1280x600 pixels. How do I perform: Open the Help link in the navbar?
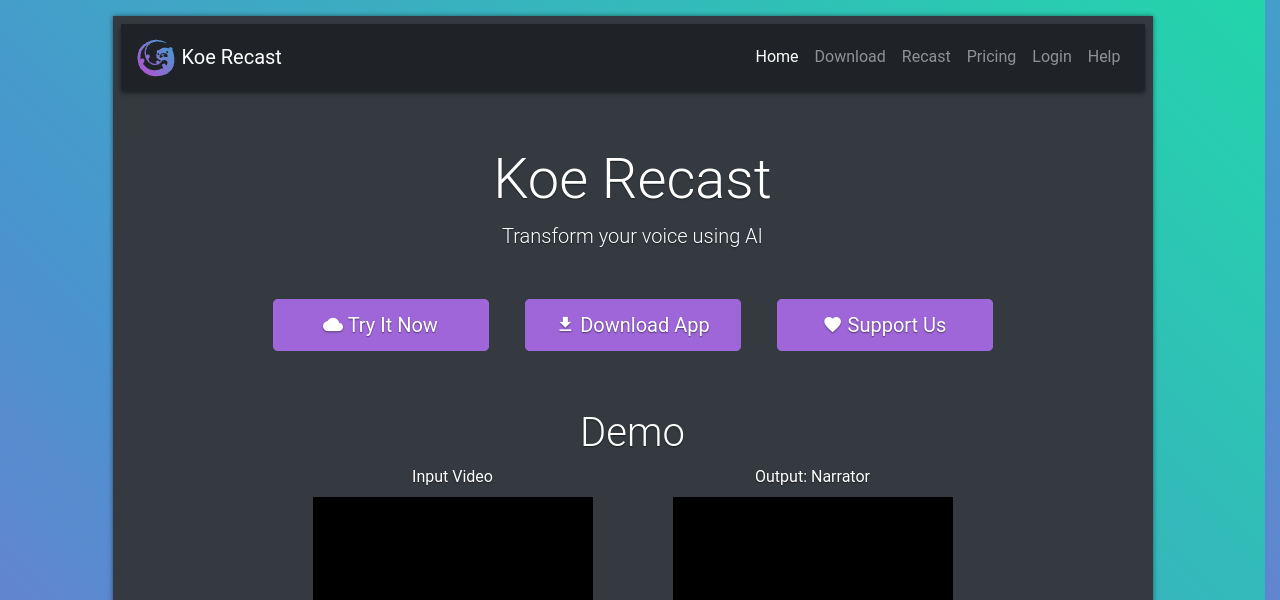click(x=1103, y=57)
